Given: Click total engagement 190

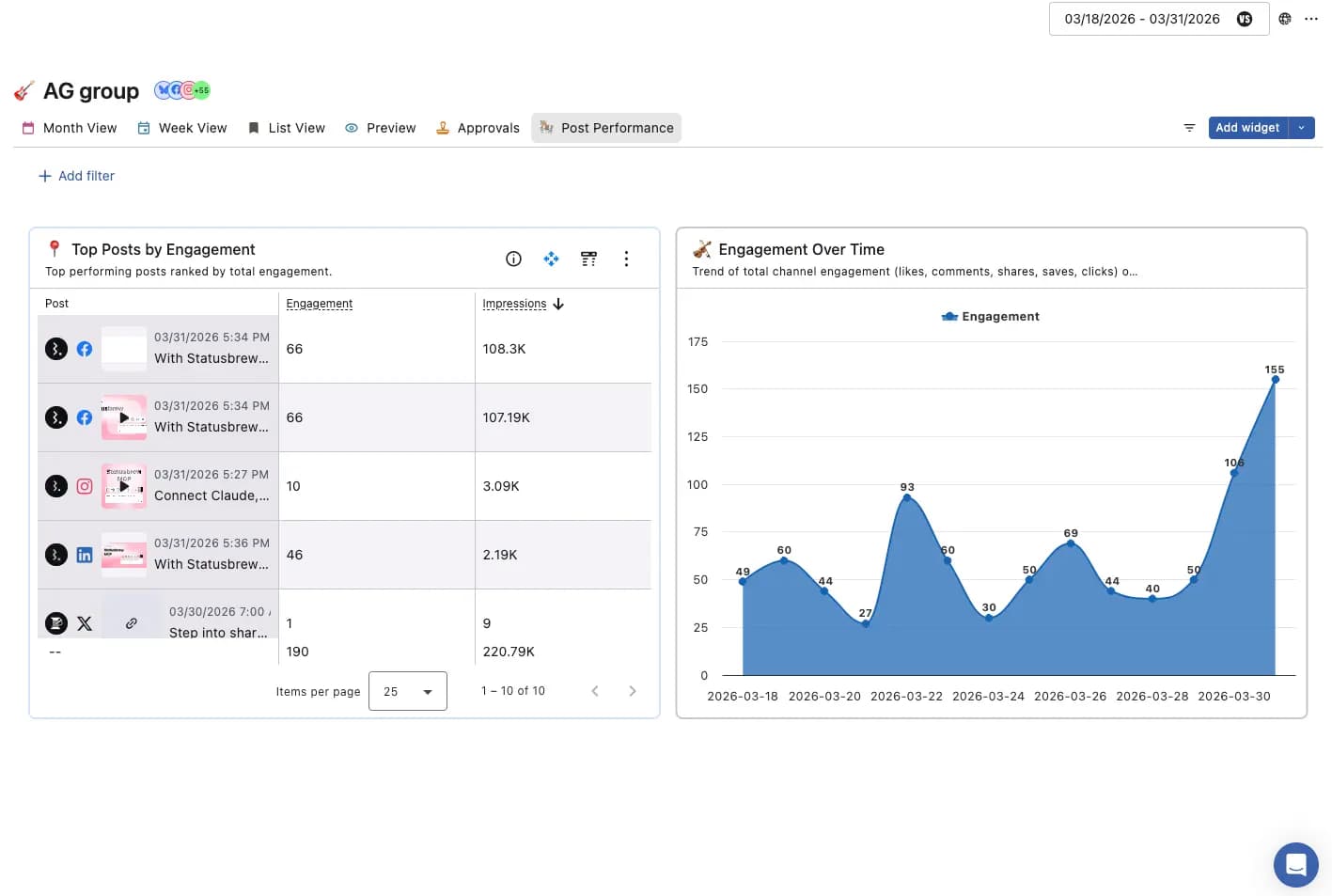Looking at the screenshot, I should click(x=297, y=652).
